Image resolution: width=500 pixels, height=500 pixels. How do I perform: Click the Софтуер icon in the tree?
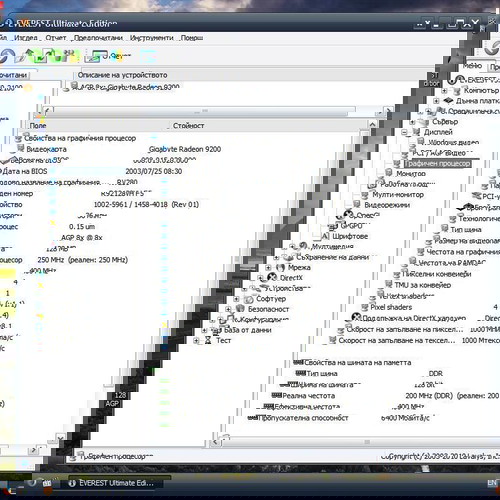coord(248,298)
